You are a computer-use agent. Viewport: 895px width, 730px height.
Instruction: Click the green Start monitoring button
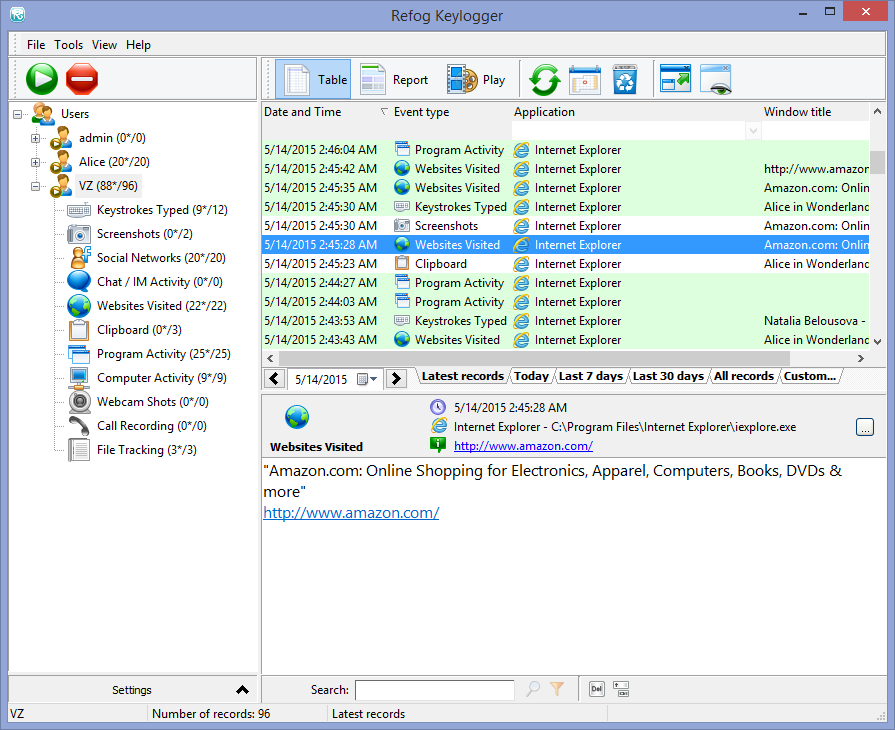[42, 79]
